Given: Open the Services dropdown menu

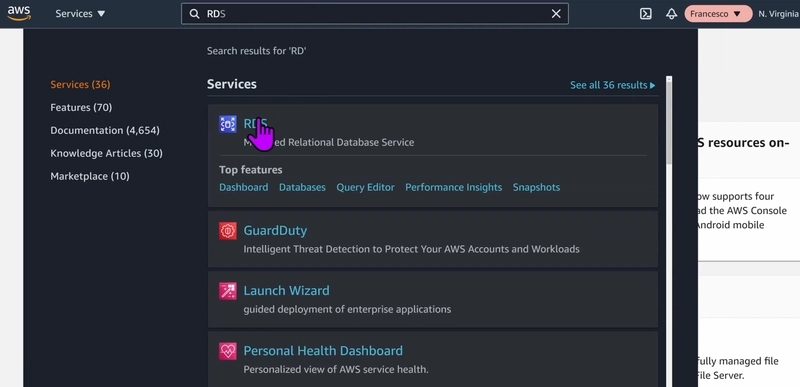Looking at the screenshot, I should 80,14.
